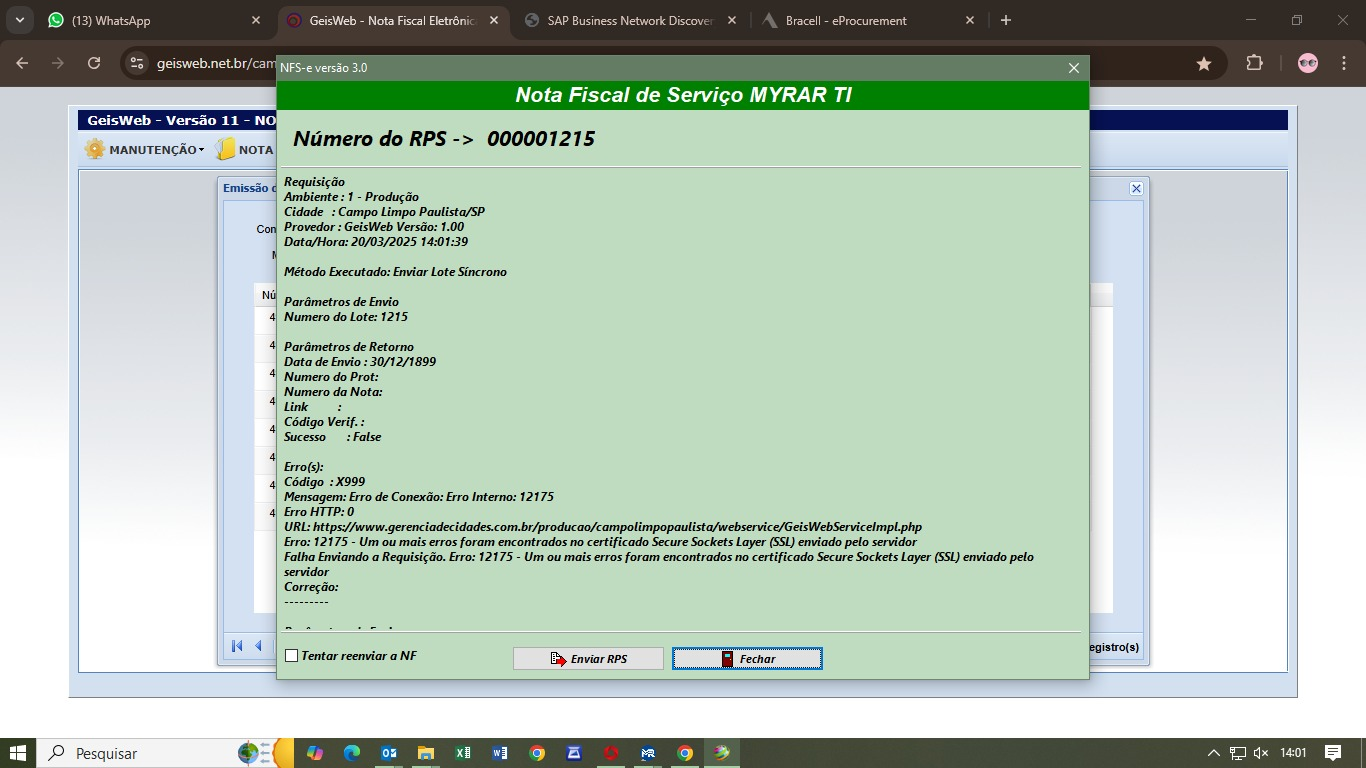Open the Chrome extensions menu

1254,63
